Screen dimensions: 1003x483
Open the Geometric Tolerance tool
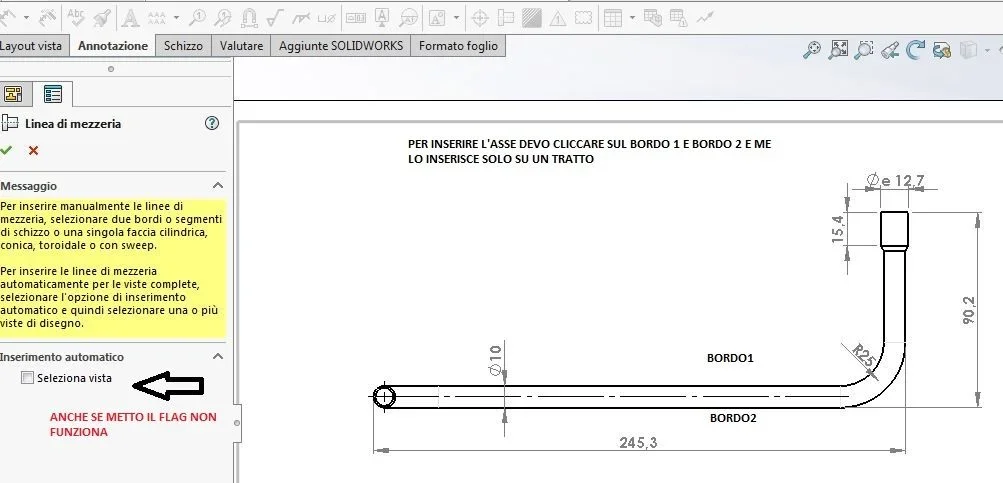tap(356, 18)
